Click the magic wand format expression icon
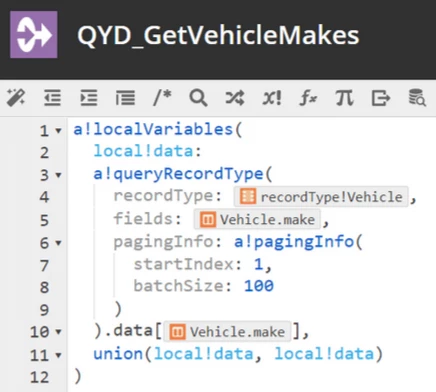This screenshot has height=392, width=436. click(x=16, y=98)
